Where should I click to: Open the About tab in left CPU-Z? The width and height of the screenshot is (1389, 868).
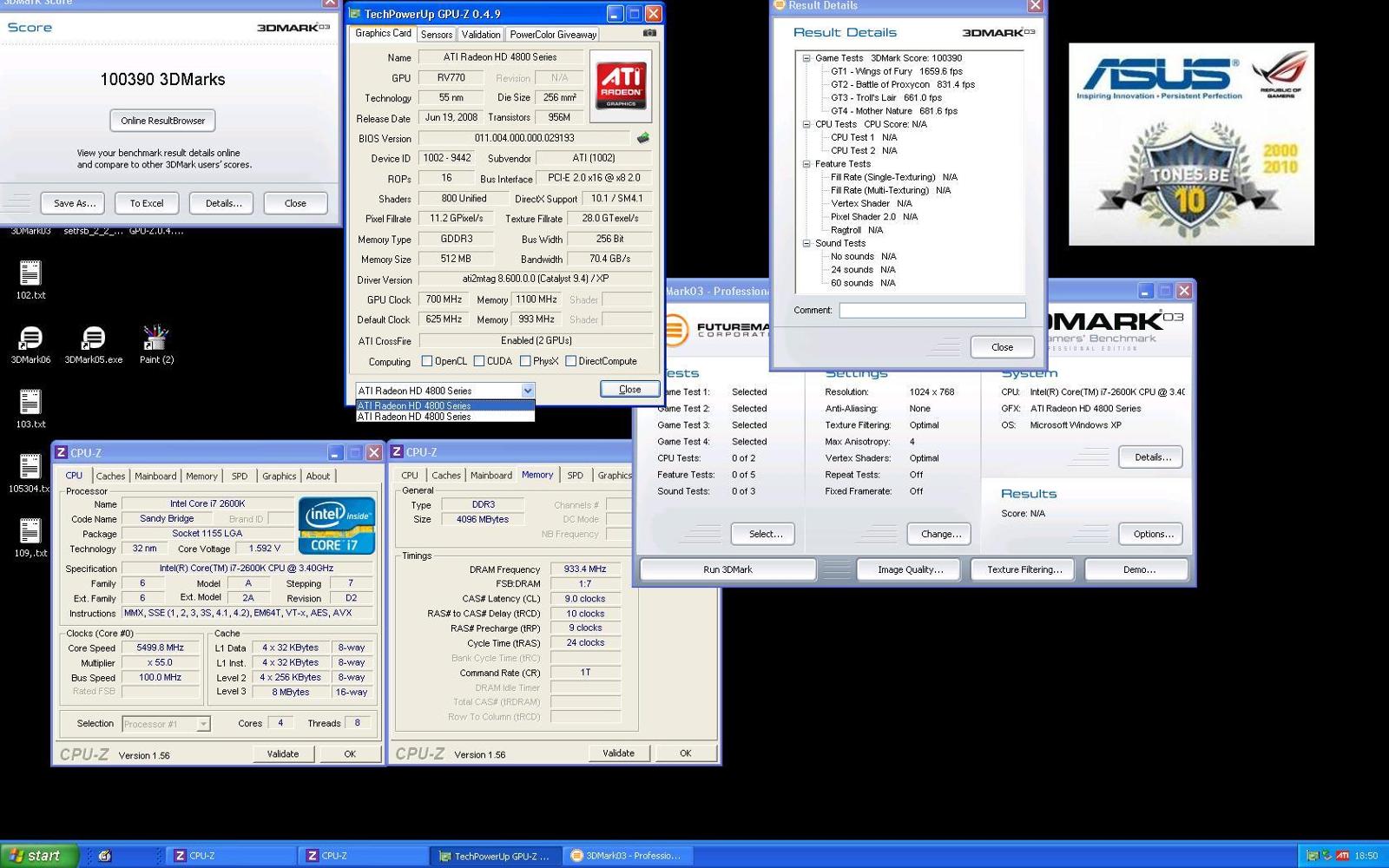(318, 477)
